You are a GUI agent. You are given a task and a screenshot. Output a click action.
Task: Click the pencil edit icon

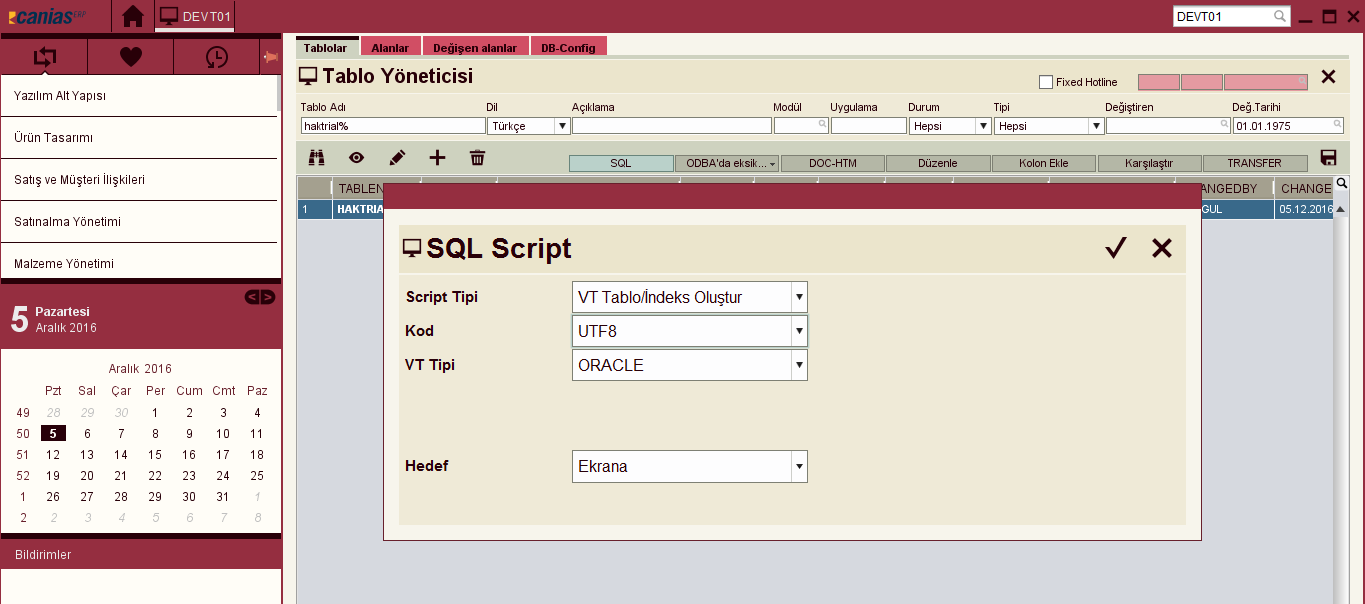point(397,157)
